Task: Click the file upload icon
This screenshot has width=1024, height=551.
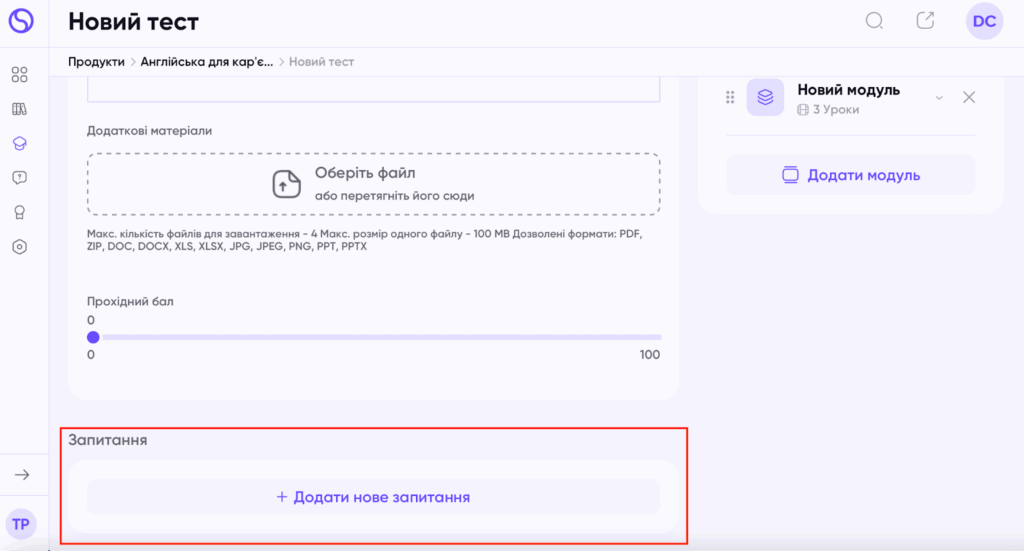Action: pyautogui.click(x=286, y=184)
